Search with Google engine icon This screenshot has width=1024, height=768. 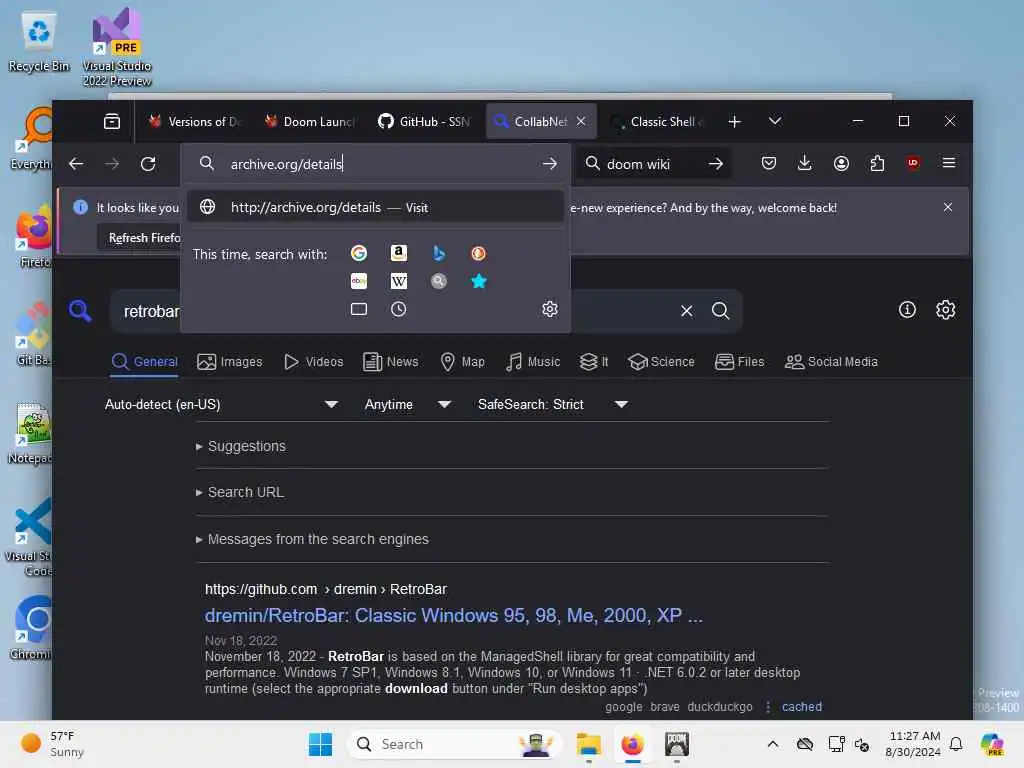359,253
